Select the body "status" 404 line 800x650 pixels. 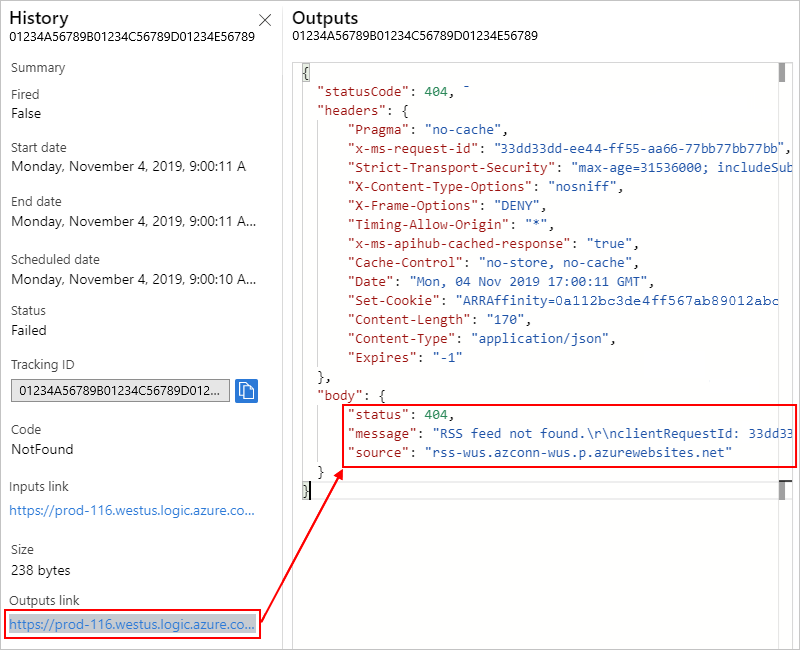(401, 414)
